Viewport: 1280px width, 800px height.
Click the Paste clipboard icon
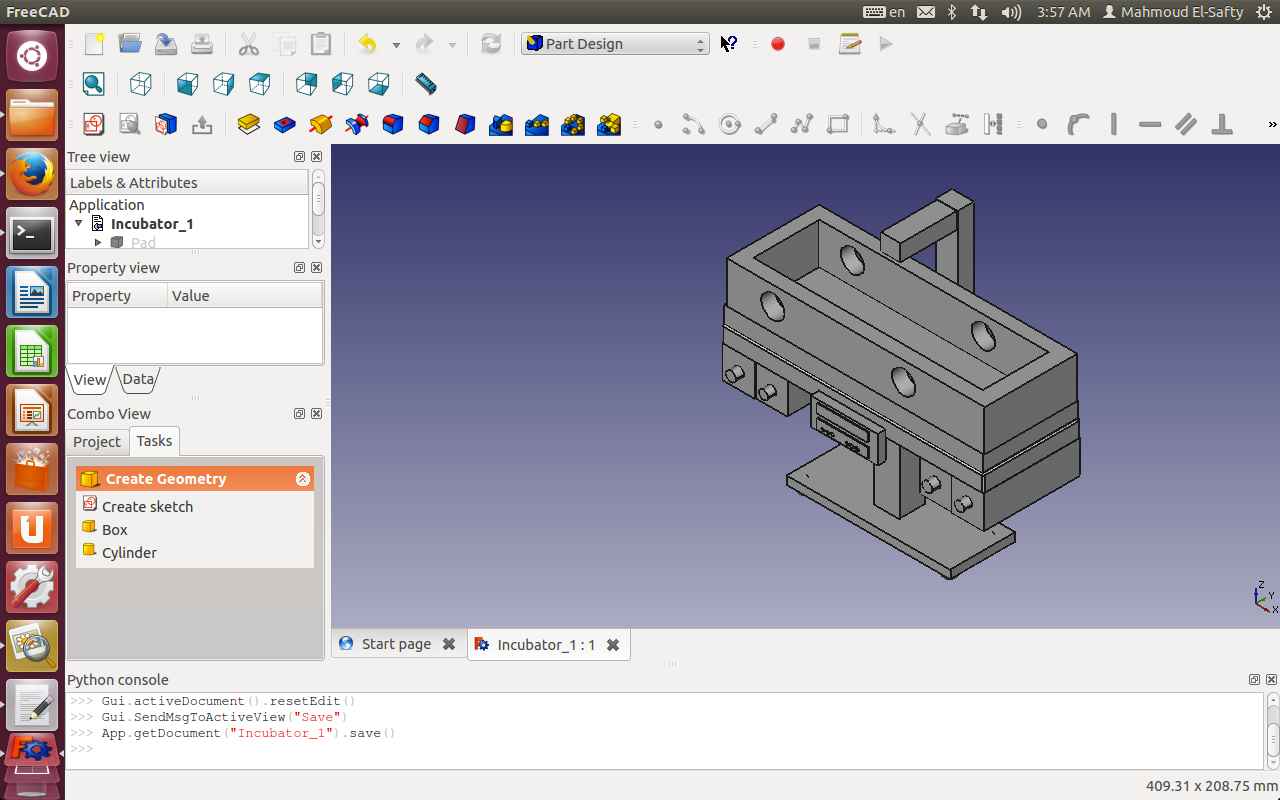(321, 44)
